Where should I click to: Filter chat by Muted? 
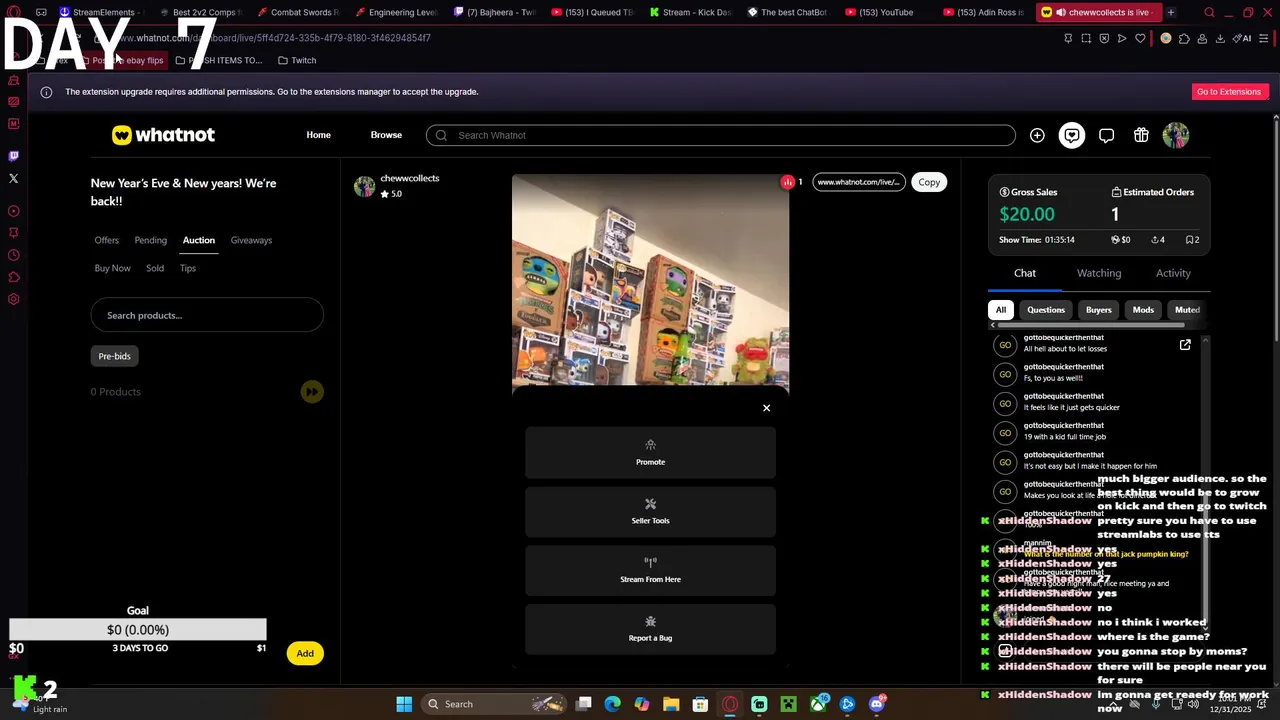[x=1187, y=310]
